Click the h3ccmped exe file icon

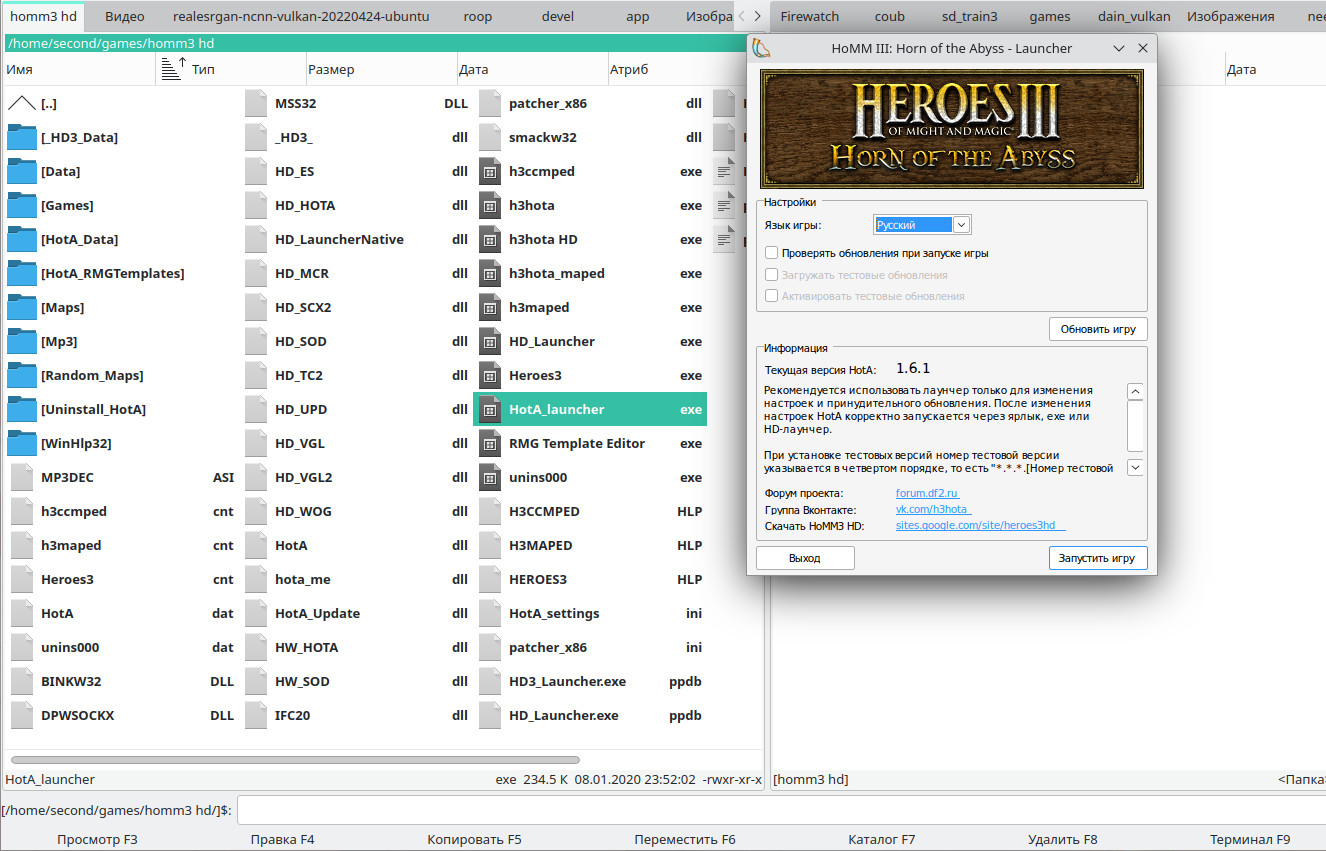489,171
